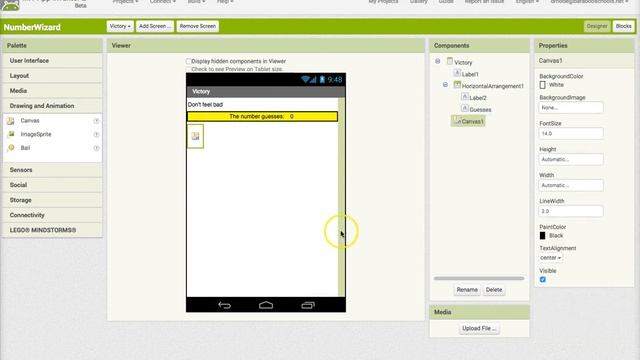The height and width of the screenshot is (360, 640).
Task: Click the 9:48 clock in phone preview
Action: [335, 80]
